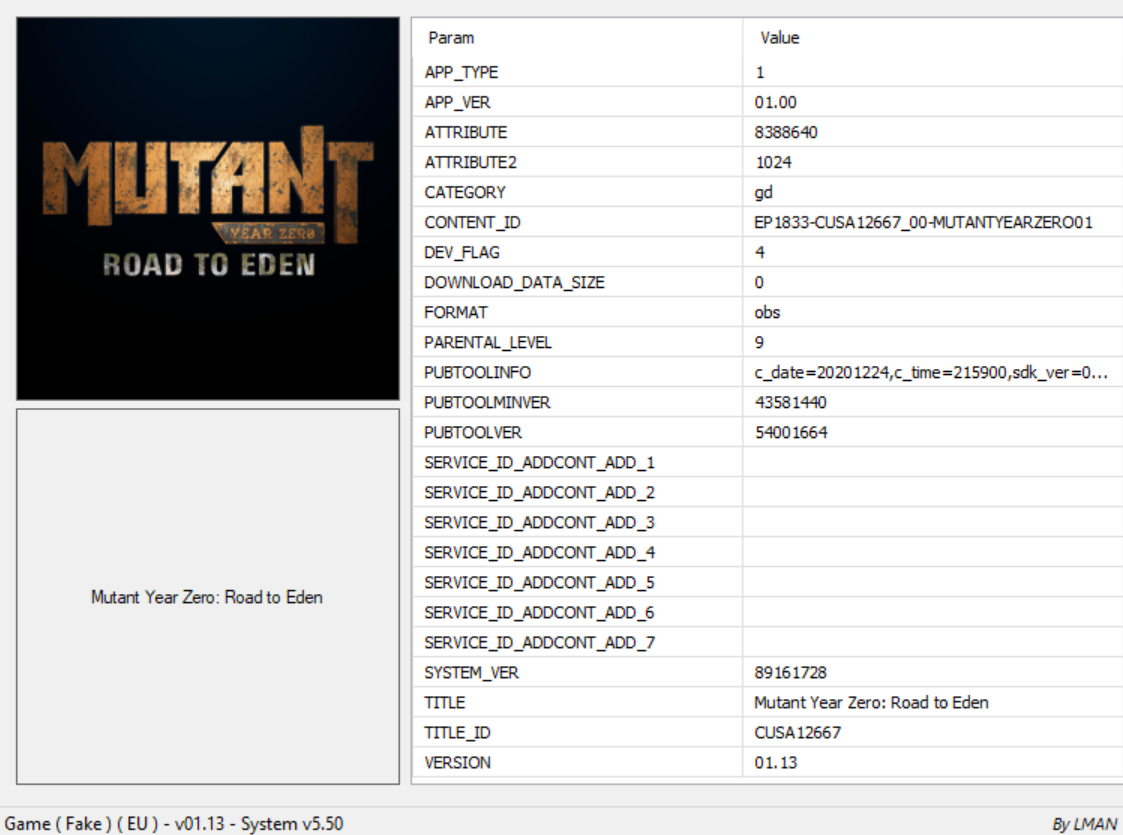
Task: Click the value 01.00 for APP_VER
Action: pyautogui.click(x=775, y=102)
